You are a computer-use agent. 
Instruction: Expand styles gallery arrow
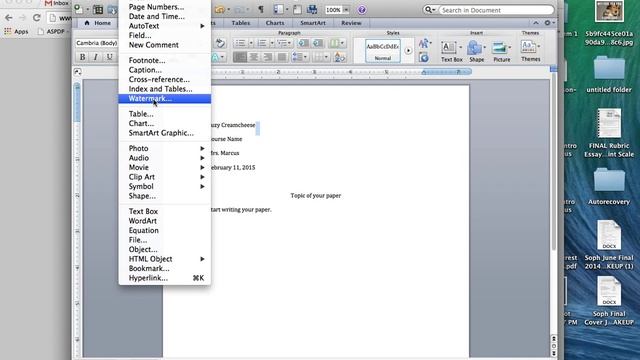408,51
